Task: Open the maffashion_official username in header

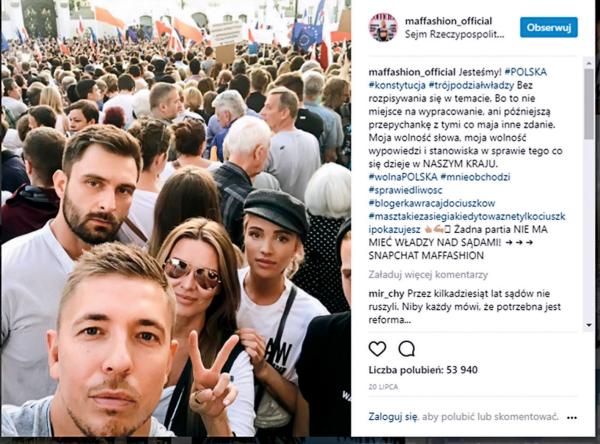Action: point(448,21)
